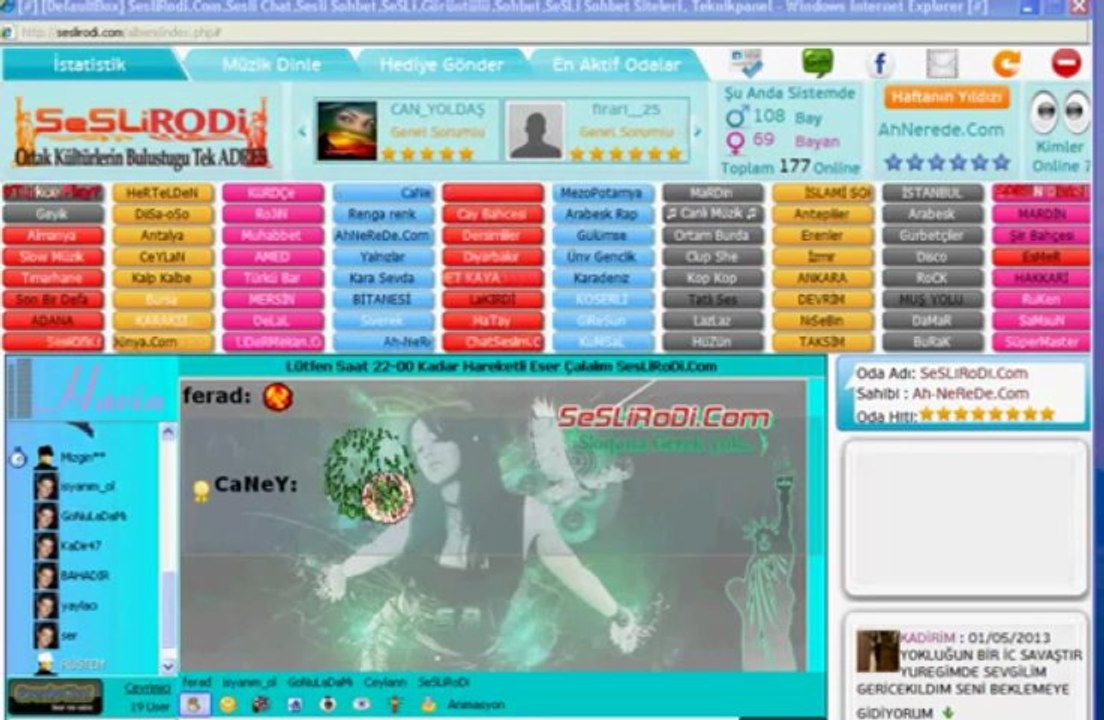Image resolution: width=1104 pixels, height=720 pixels.
Task: Open the En Aktif Odalar tab
Action: (x=616, y=65)
